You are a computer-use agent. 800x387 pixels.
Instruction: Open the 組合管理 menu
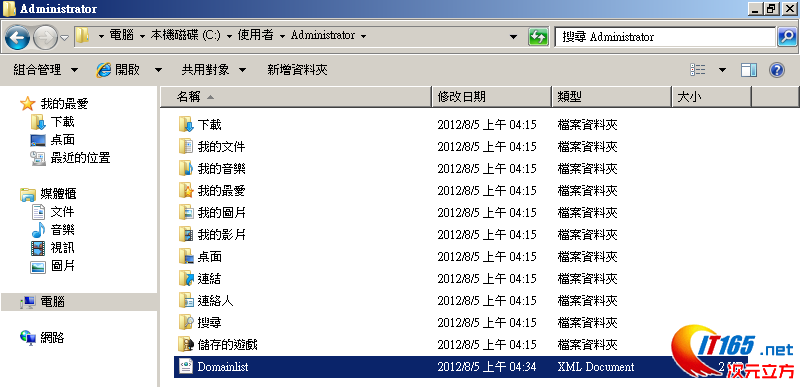point(45,70)
